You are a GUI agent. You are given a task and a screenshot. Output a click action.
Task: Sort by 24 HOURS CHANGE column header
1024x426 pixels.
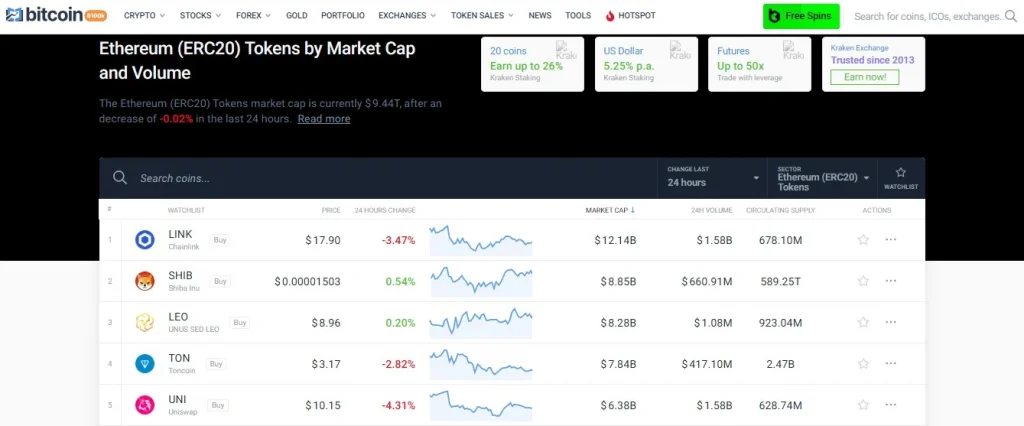coord(385,210)
